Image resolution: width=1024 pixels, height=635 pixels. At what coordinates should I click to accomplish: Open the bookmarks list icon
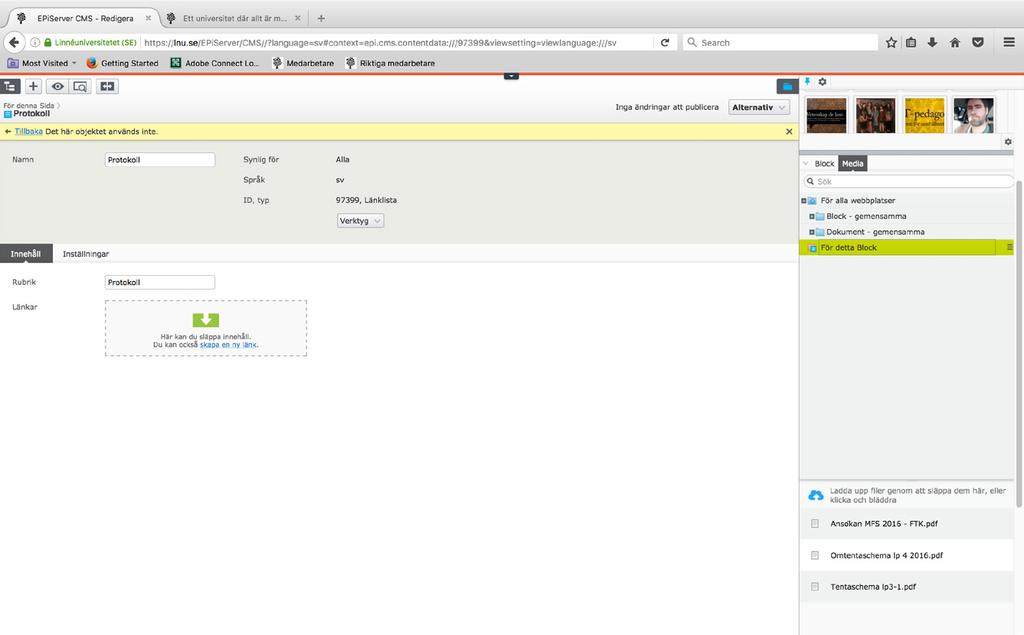click(911, 42)
